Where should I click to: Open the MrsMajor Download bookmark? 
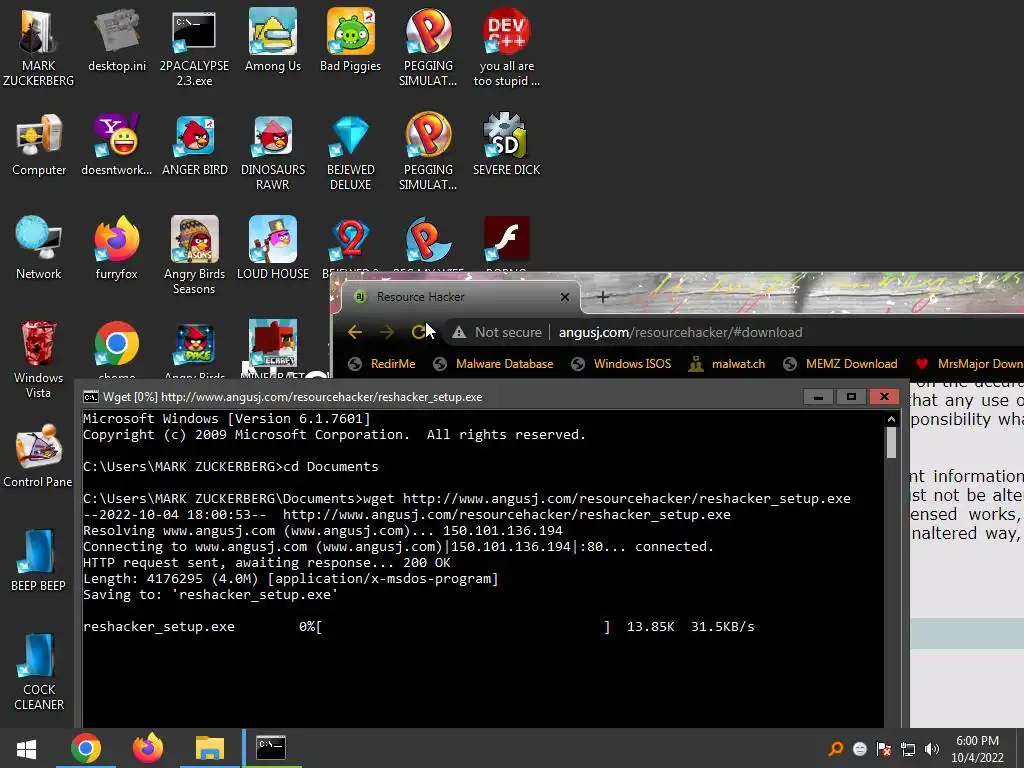coord(968,364)
